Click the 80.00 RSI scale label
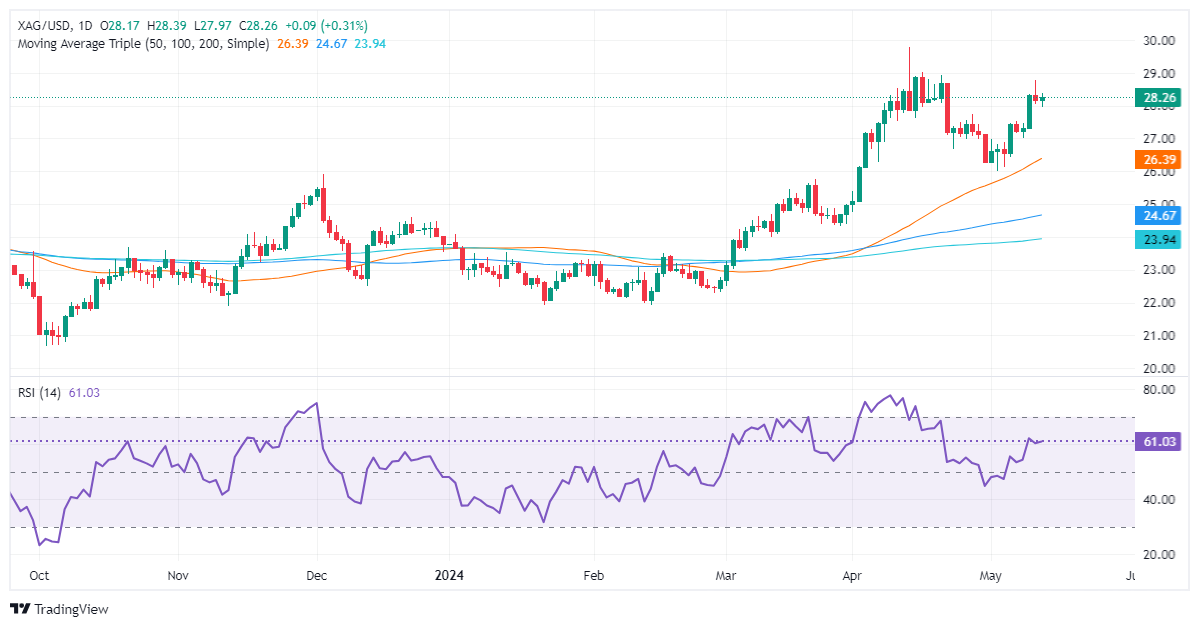Image resolution: width=1199 pixels, height=627 pixels. pyautogui.click(x=1158, y=390)
